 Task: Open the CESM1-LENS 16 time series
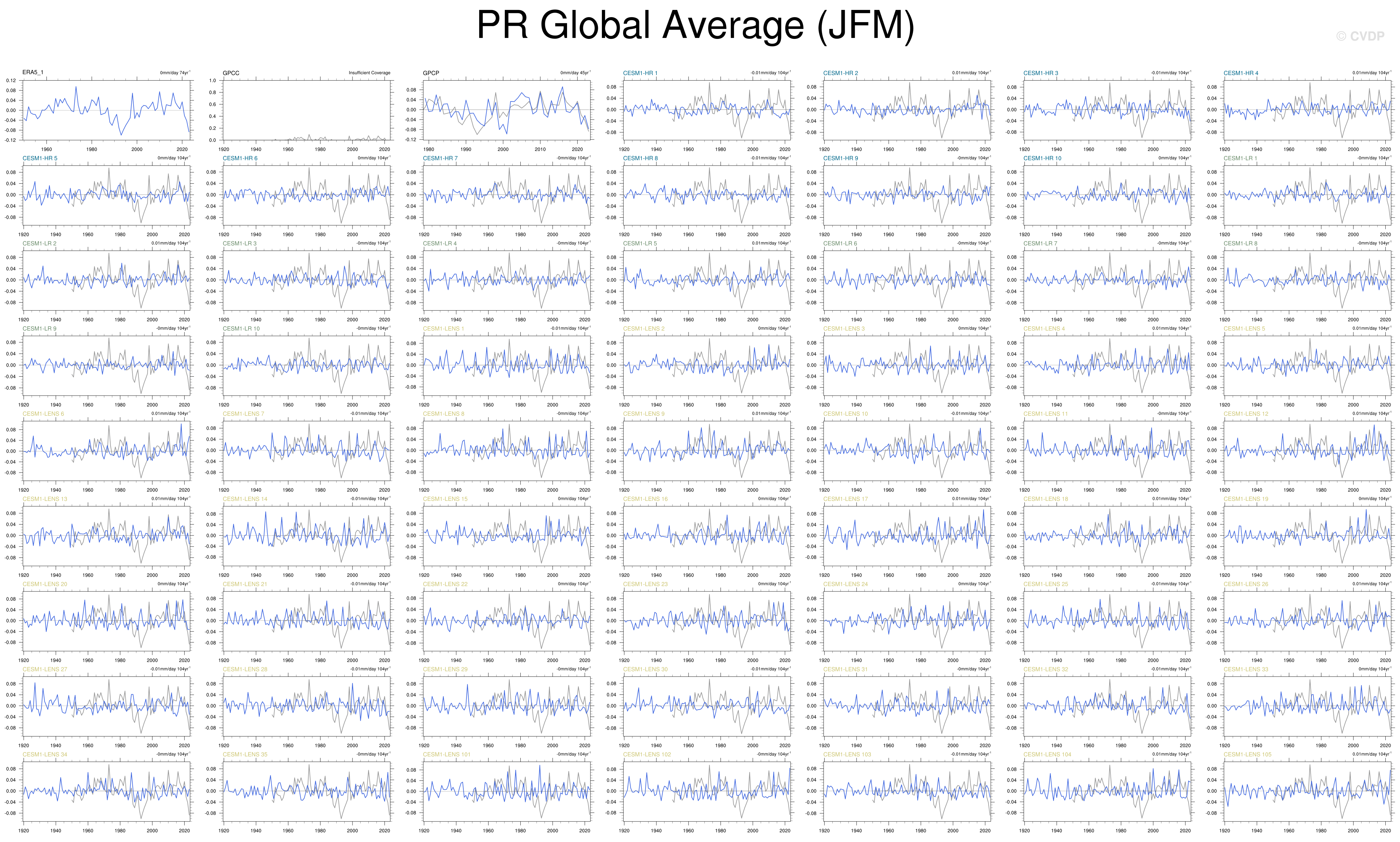707,536
